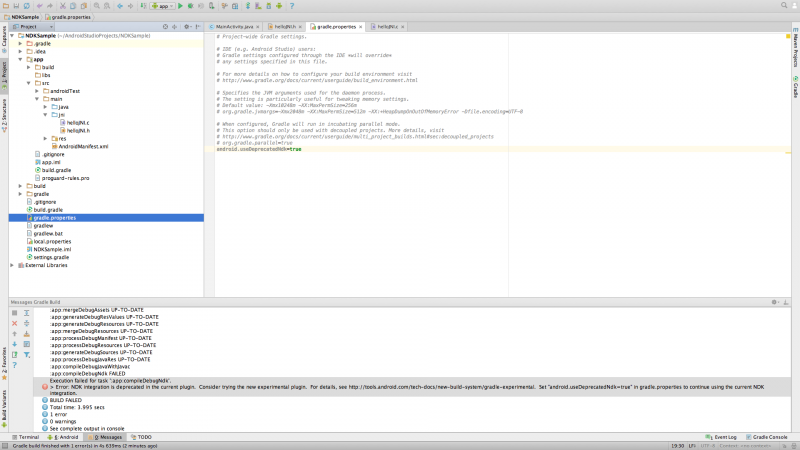Navigate Back with the left arrow icon
This screenshot has height=450, width=800.
click(x=120, y=6)
